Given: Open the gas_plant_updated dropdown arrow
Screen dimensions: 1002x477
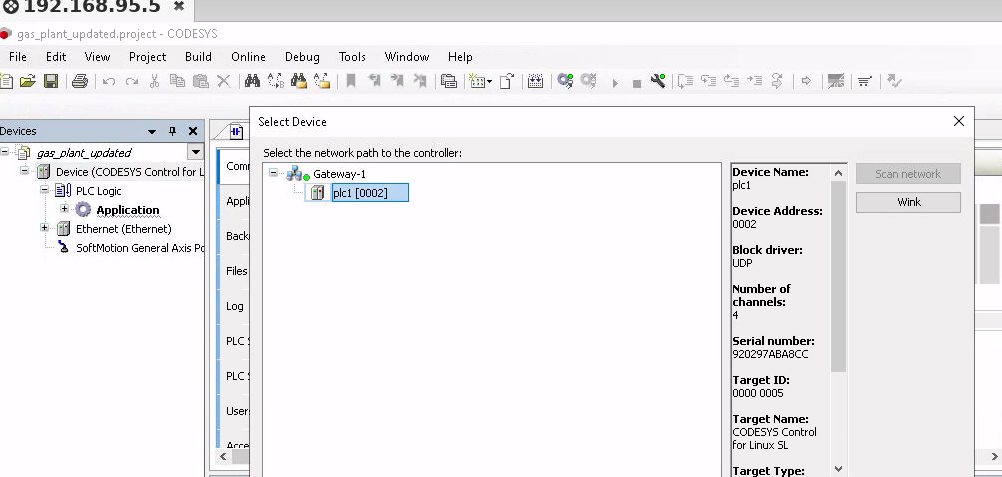Looking at the screenshot, I should [x=195, y=153].
